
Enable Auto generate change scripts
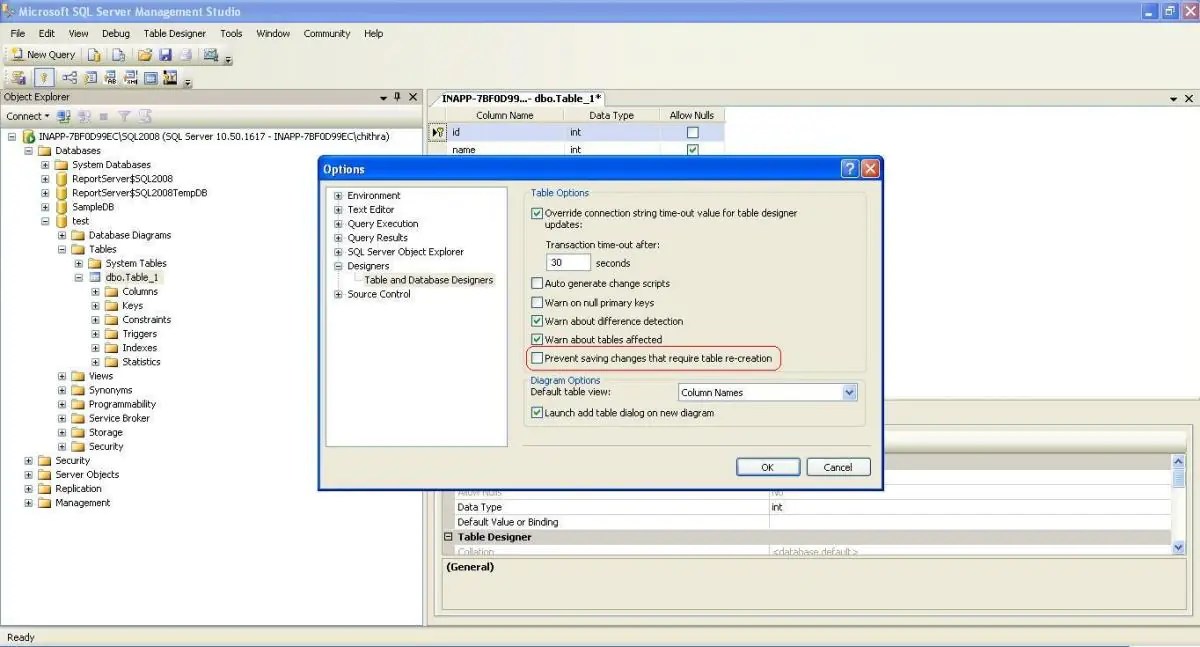537,283
